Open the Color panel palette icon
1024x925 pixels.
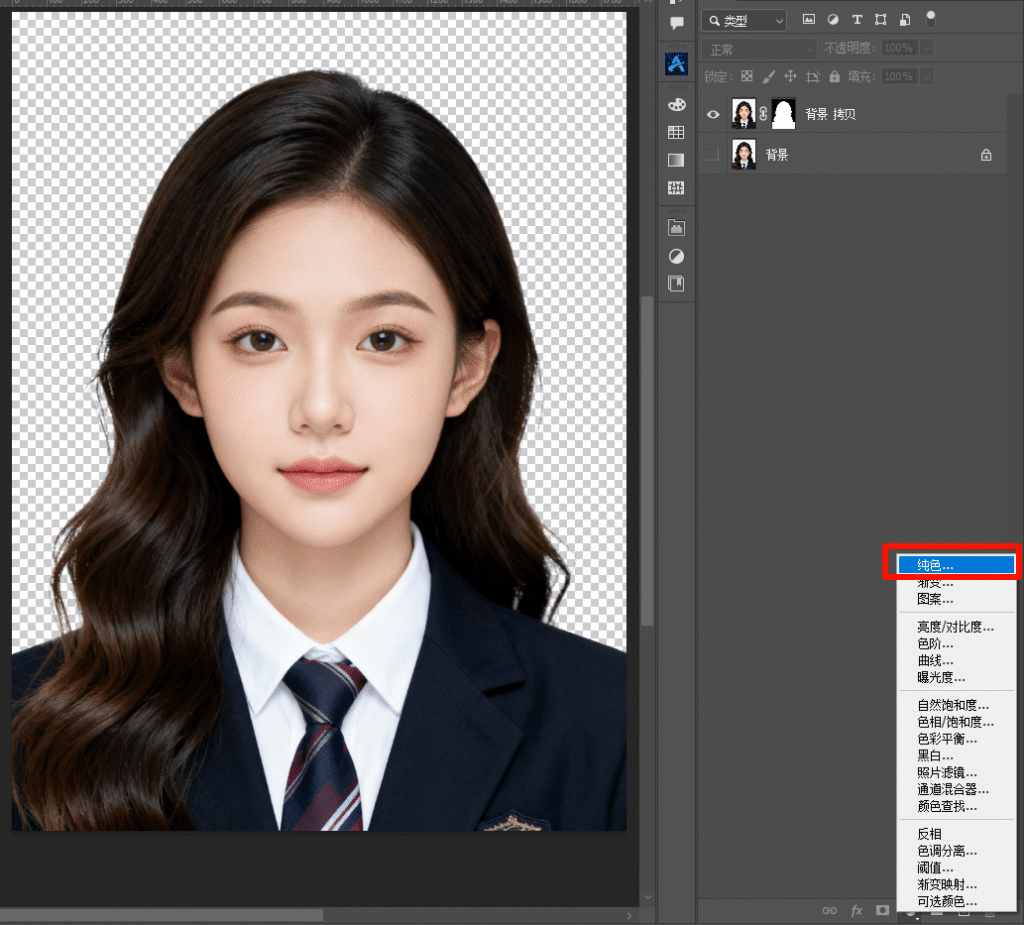pos(676,104)
